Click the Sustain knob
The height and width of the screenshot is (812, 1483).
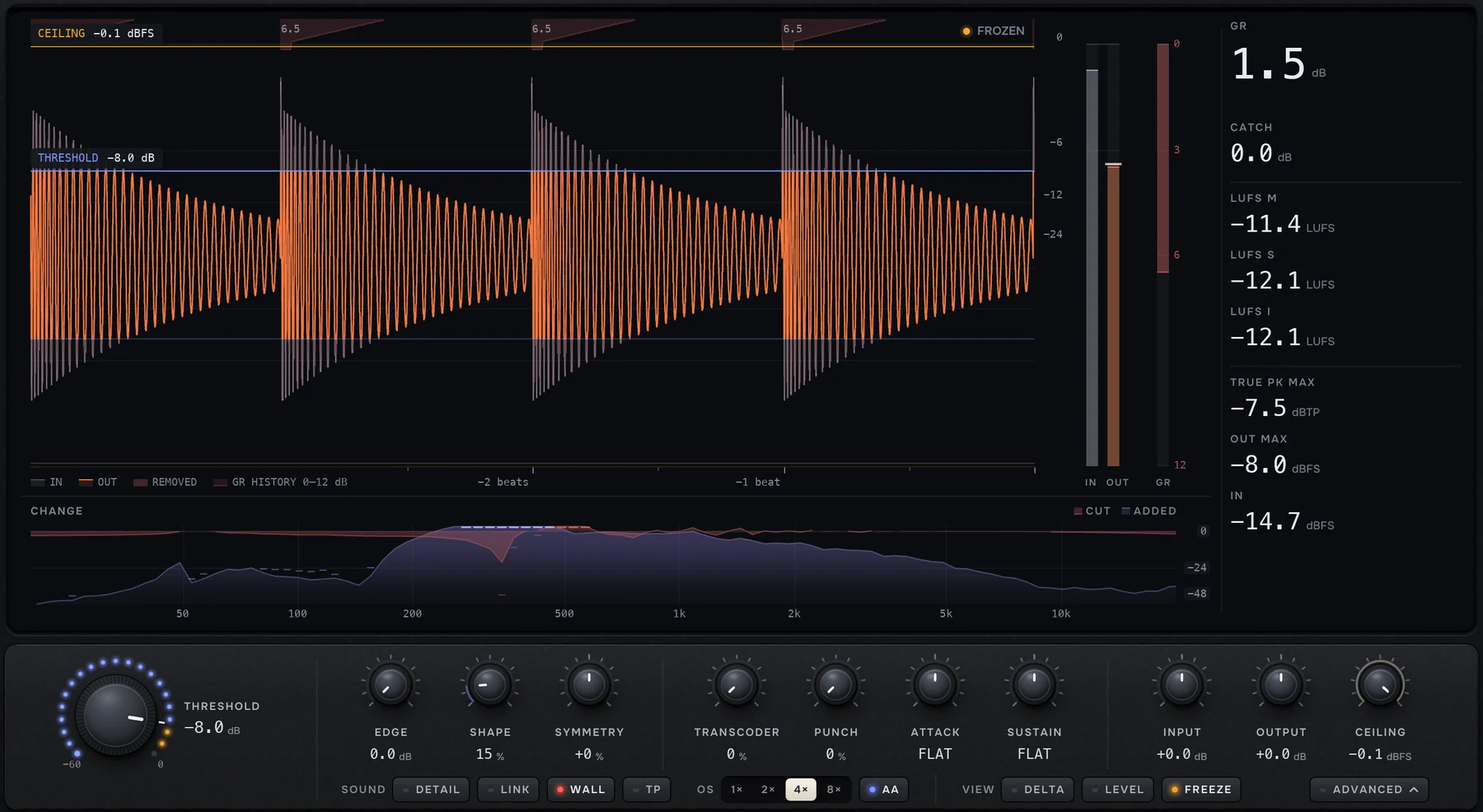tap(1034, 685)
